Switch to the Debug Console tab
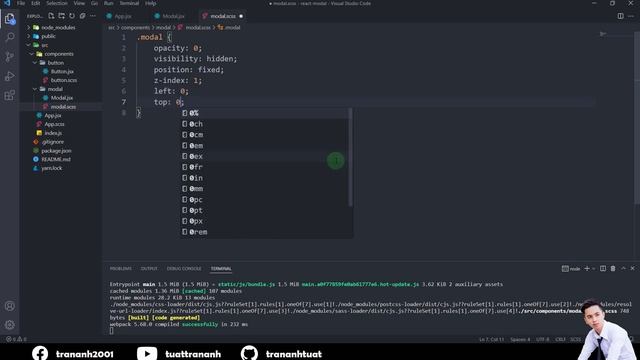 [x=184, y=269]
